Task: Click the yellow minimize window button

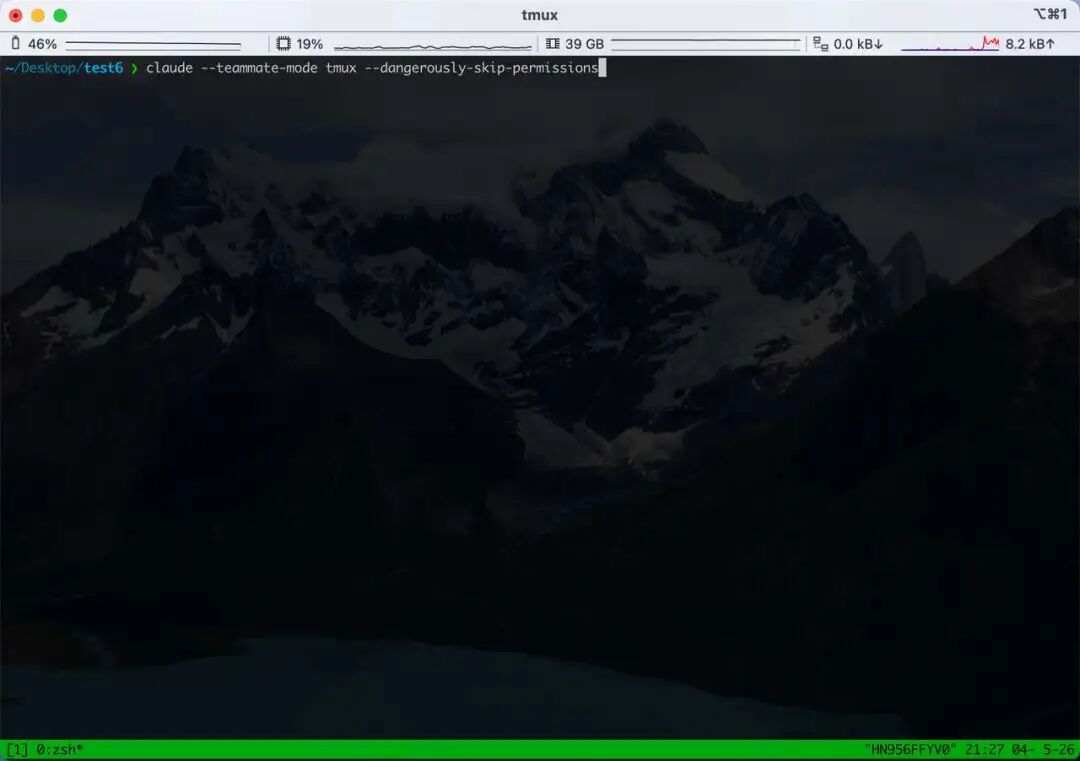Action: (38, 15)
